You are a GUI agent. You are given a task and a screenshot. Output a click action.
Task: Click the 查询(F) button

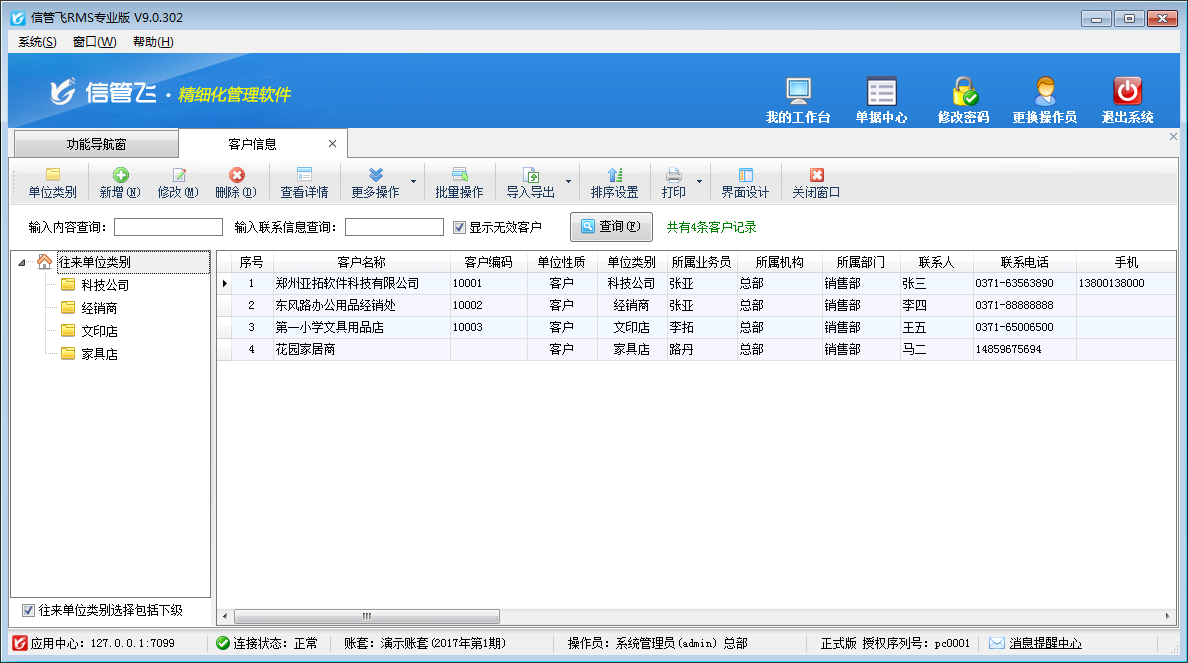611,226
